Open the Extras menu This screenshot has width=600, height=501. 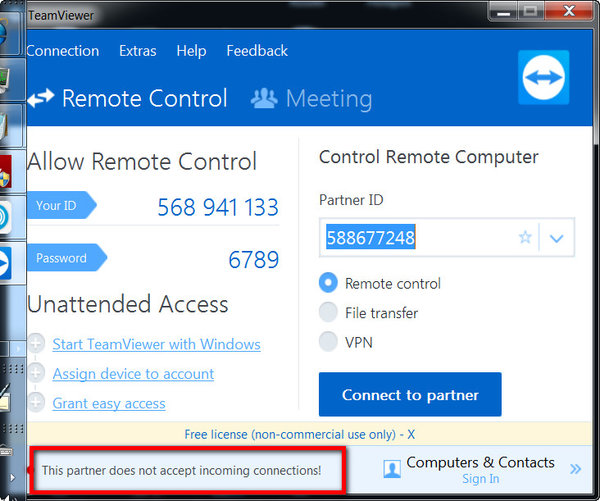click(138, 51)
